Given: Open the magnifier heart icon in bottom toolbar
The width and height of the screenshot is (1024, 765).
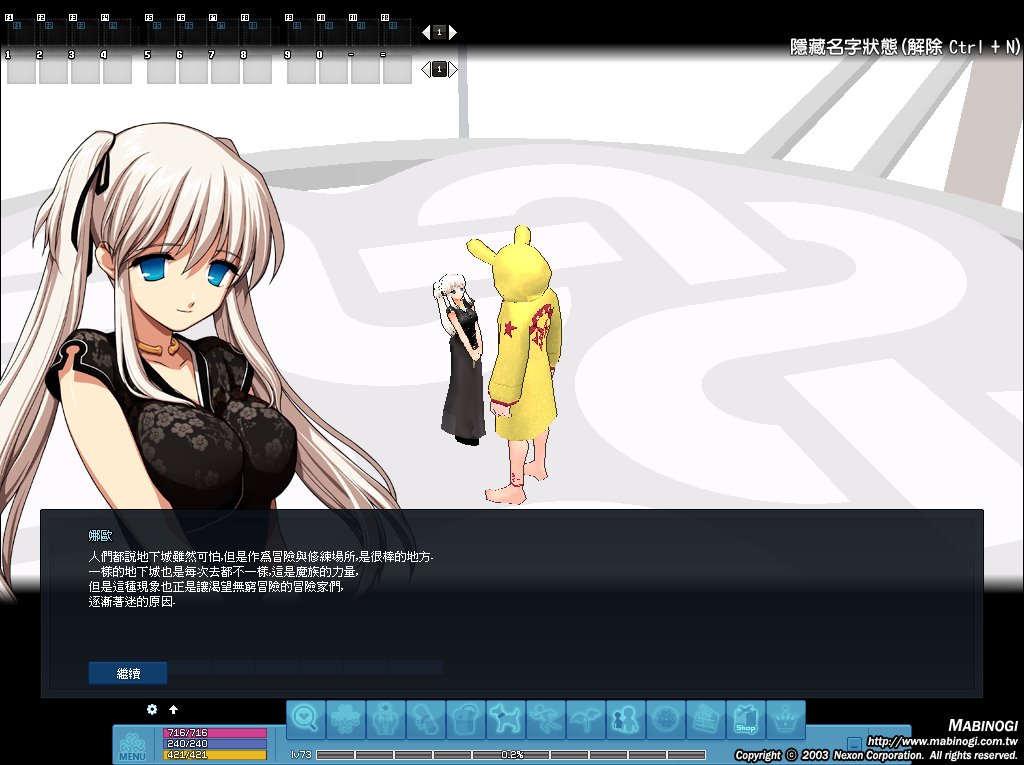Looking at the screenshot, I should 306,719.
